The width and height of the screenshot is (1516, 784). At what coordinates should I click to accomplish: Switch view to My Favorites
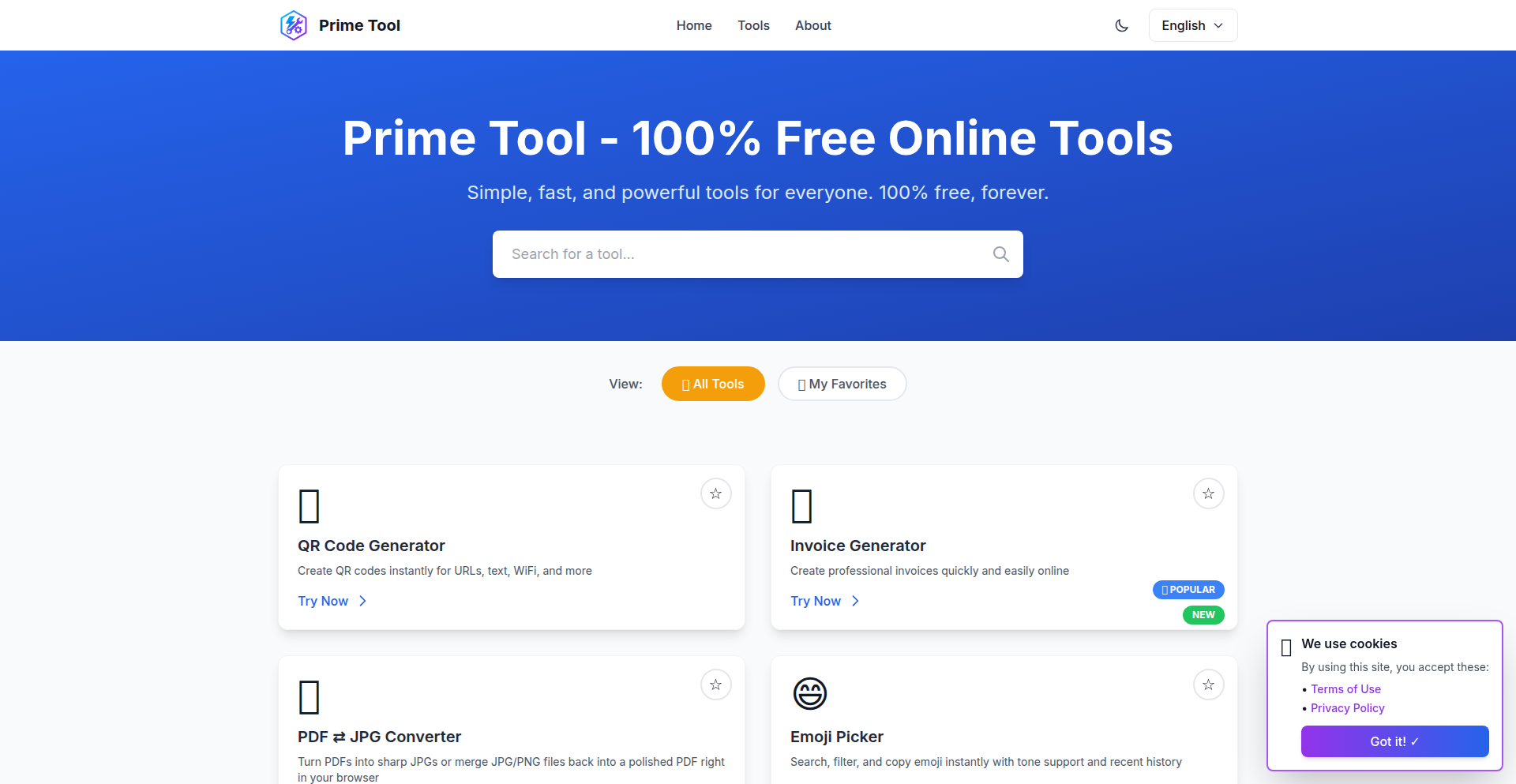pyautogui.click(x=842, y=384)
